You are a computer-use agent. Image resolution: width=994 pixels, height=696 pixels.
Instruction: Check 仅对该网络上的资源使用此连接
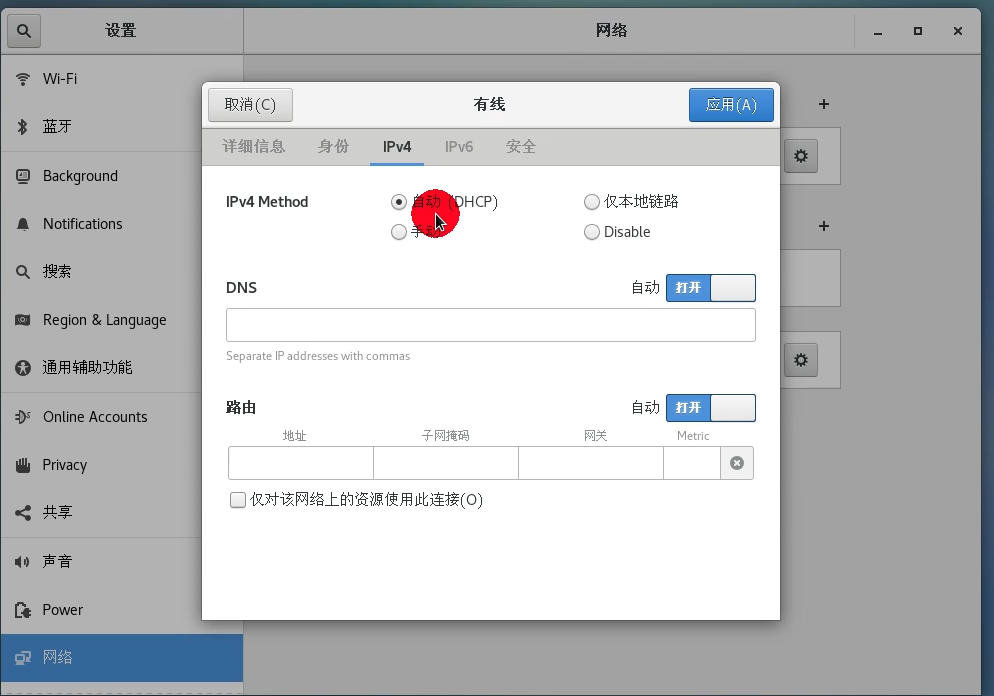238,500
